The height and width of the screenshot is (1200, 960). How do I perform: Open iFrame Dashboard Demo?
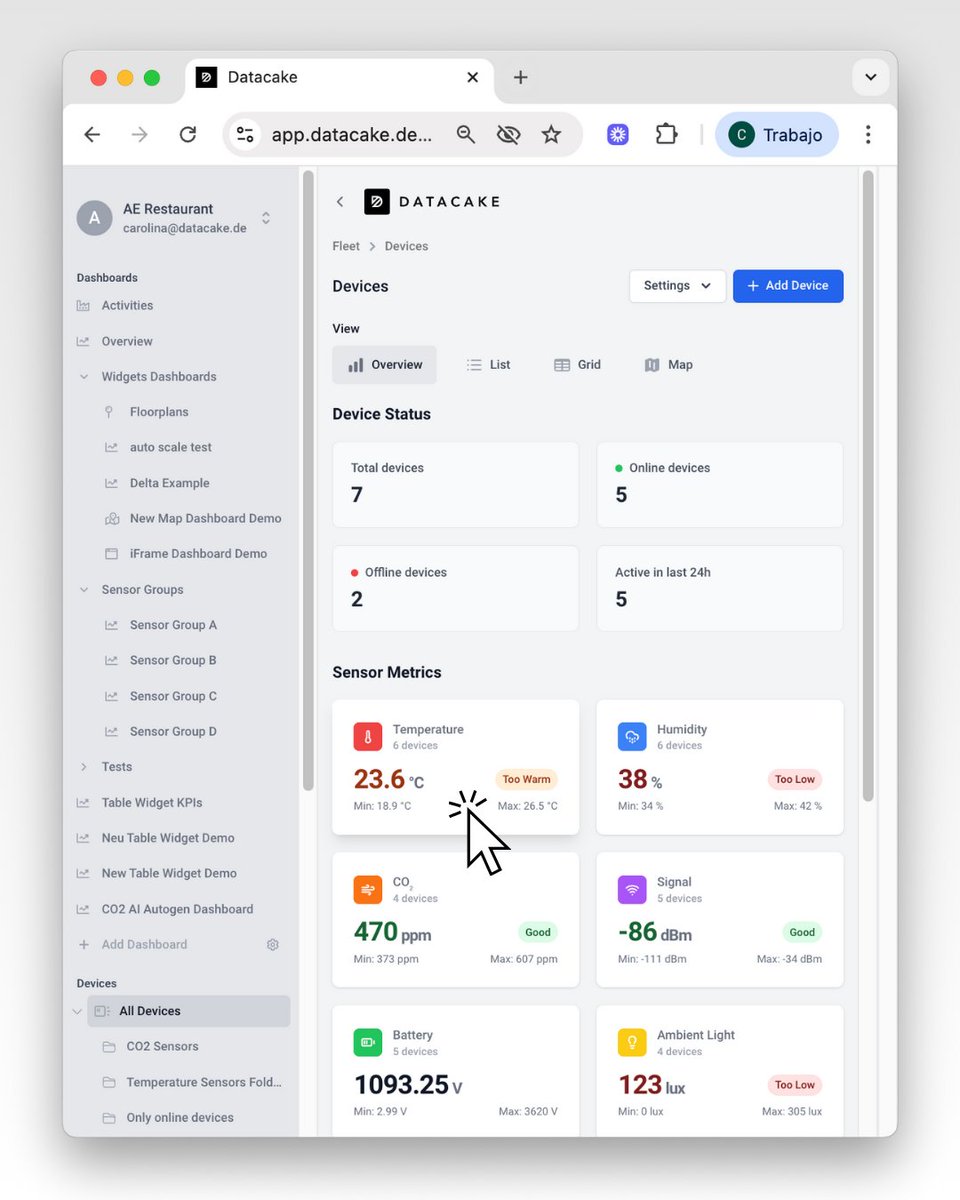pos(198,553)
